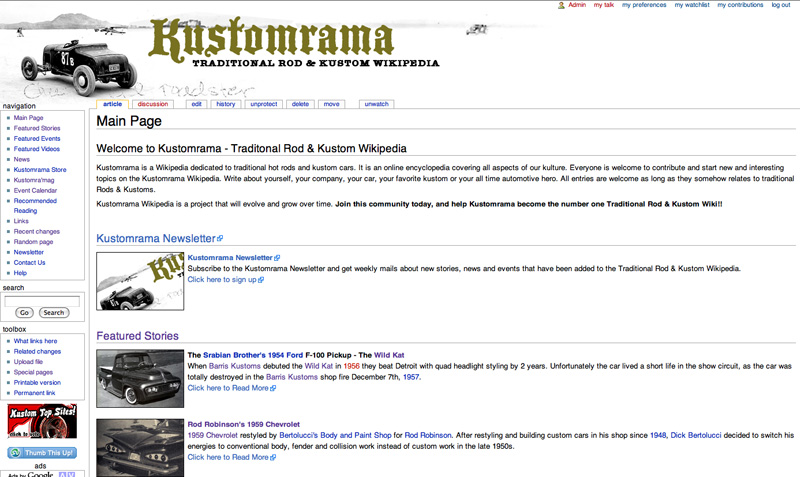Click Read More under Rod Robinson story
This screenshot has height=477, width=800.
[228, 458]
